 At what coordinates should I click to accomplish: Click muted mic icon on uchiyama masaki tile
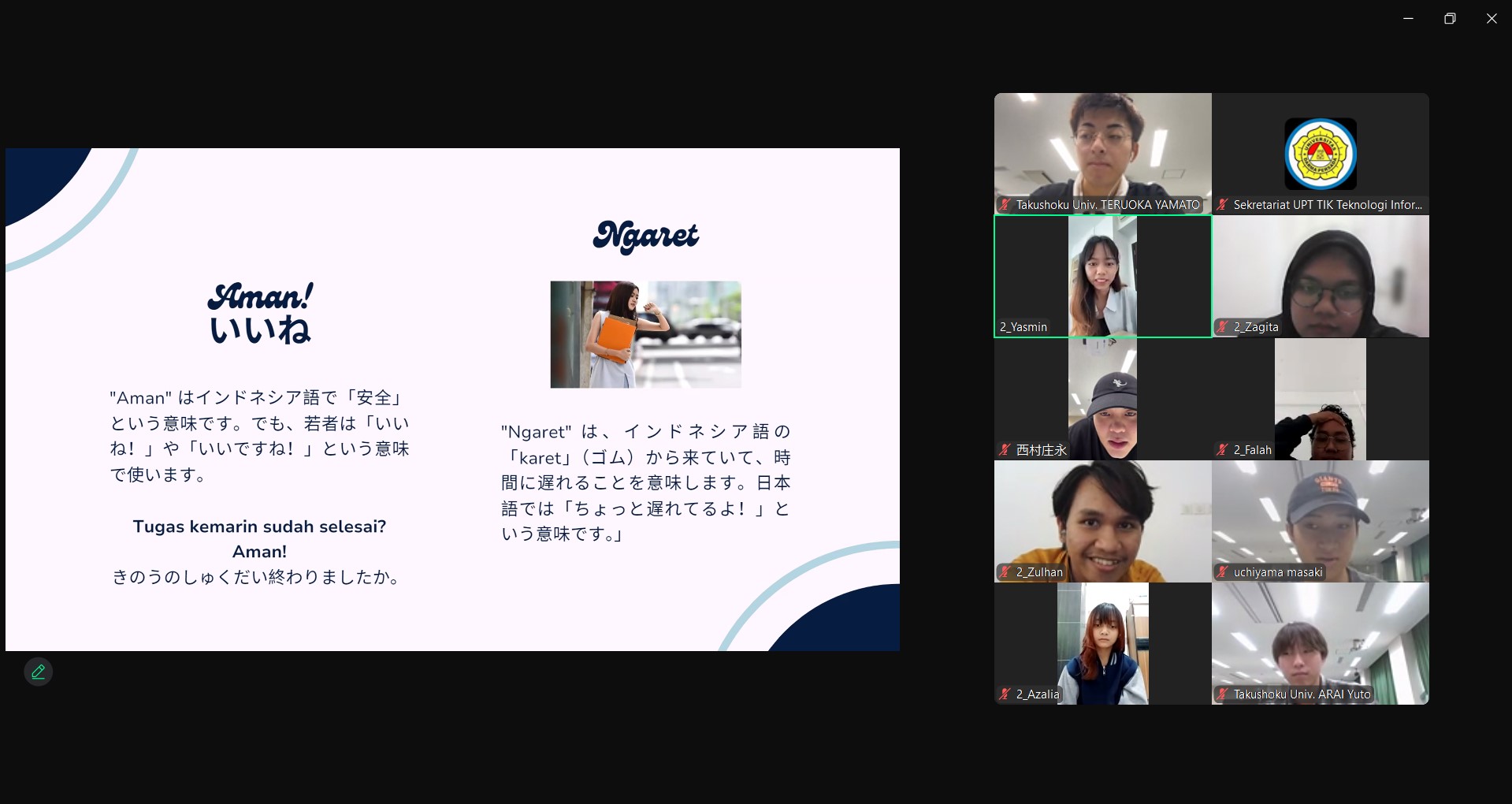1222,572
